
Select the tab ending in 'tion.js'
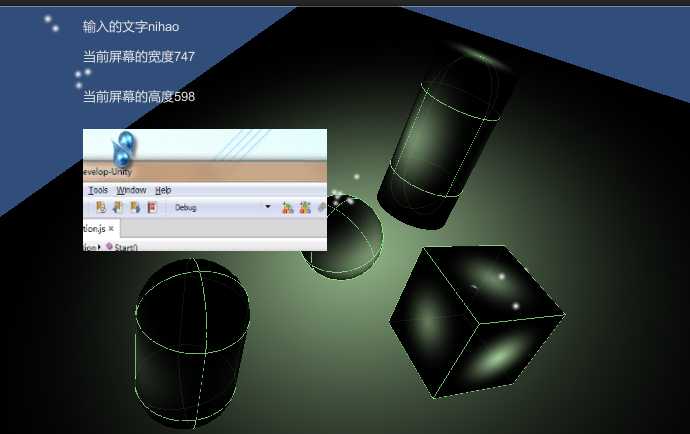click(x=101, y=228)
